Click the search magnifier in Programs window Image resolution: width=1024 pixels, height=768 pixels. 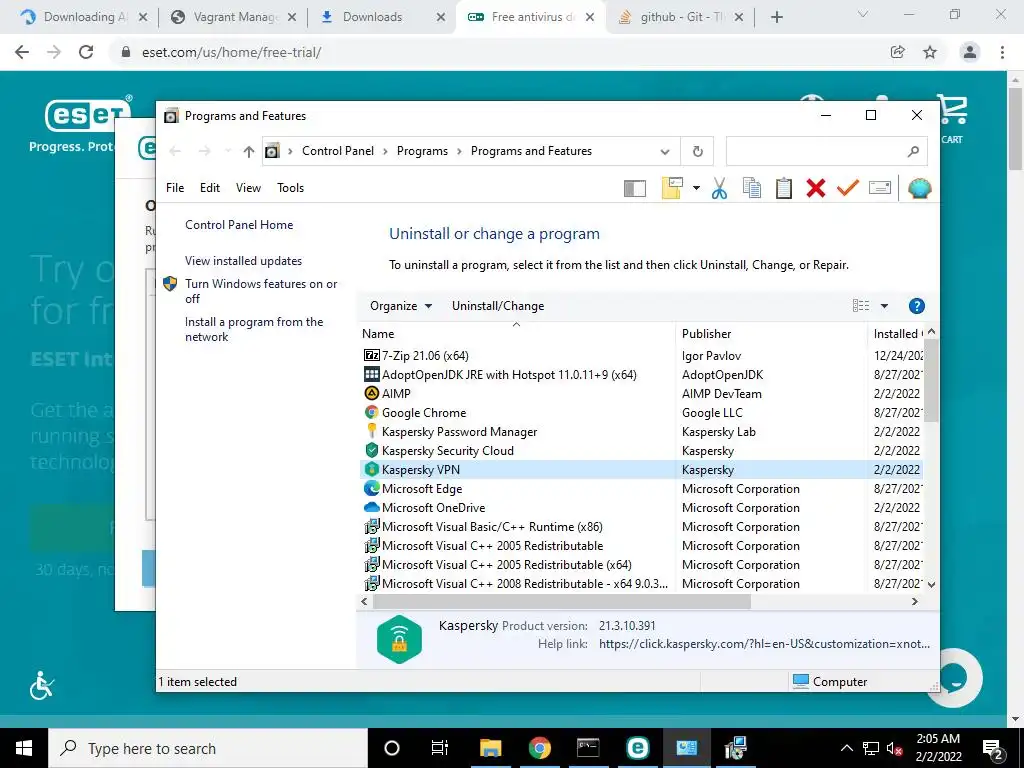[913, 152]
